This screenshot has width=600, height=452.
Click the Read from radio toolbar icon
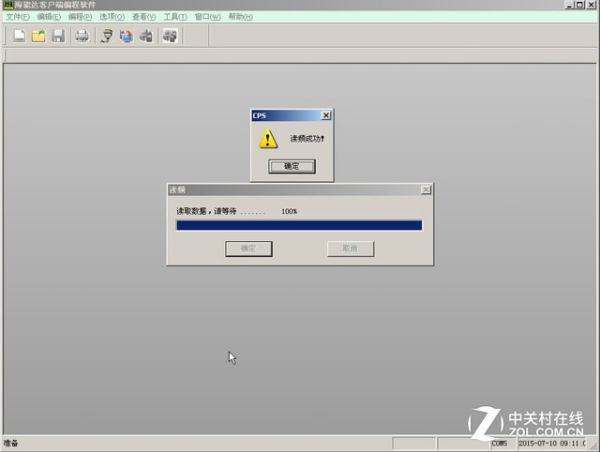[106, 36]
